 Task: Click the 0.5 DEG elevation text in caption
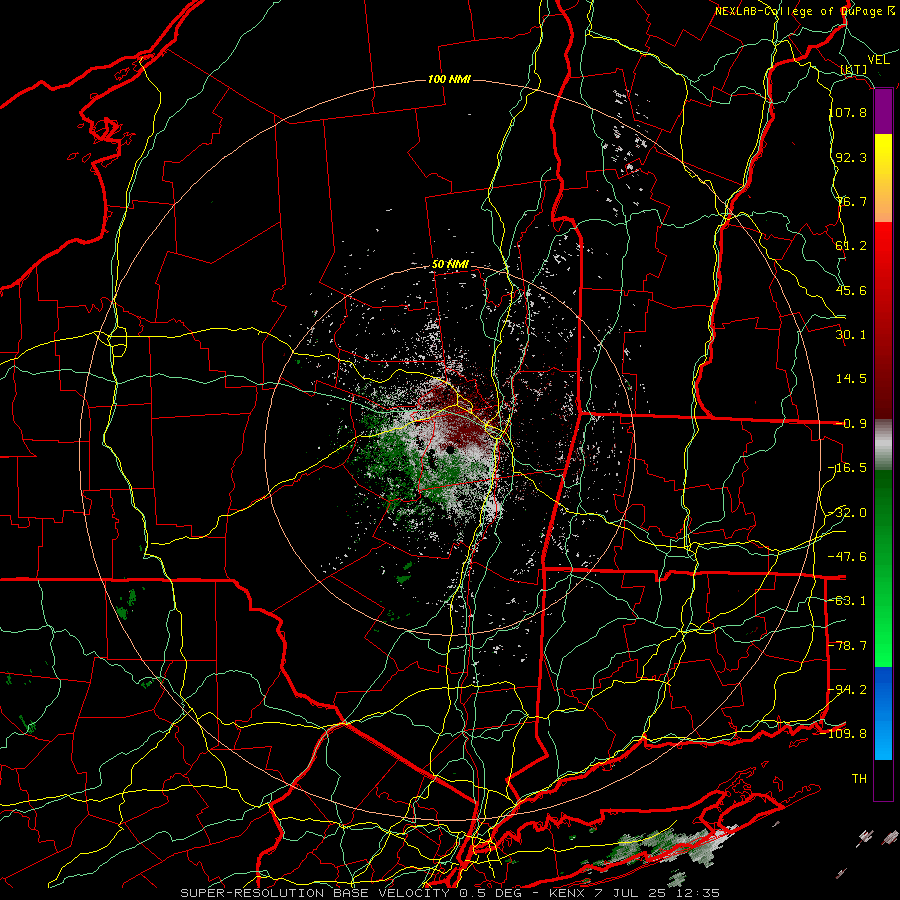coord(495,893)
